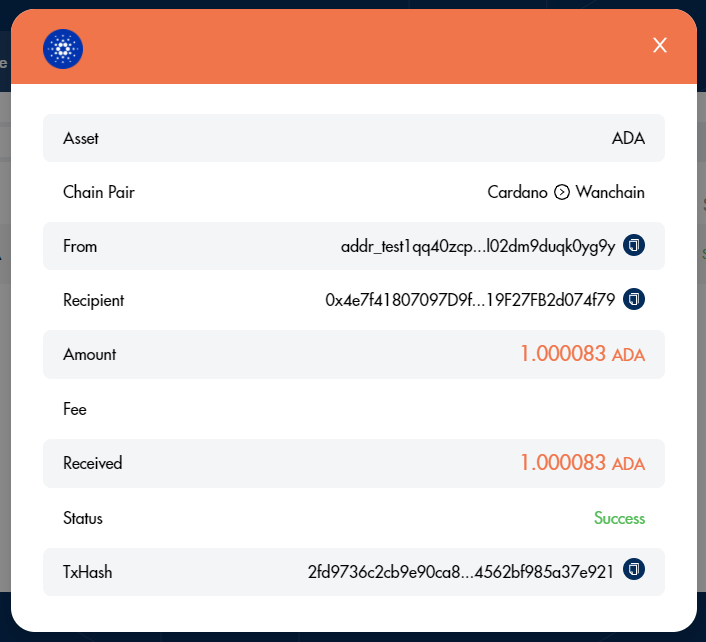Close the transaction details dialog
This screenshot has height=642, width=706.
pyautogui.click(x=660, y=45)
